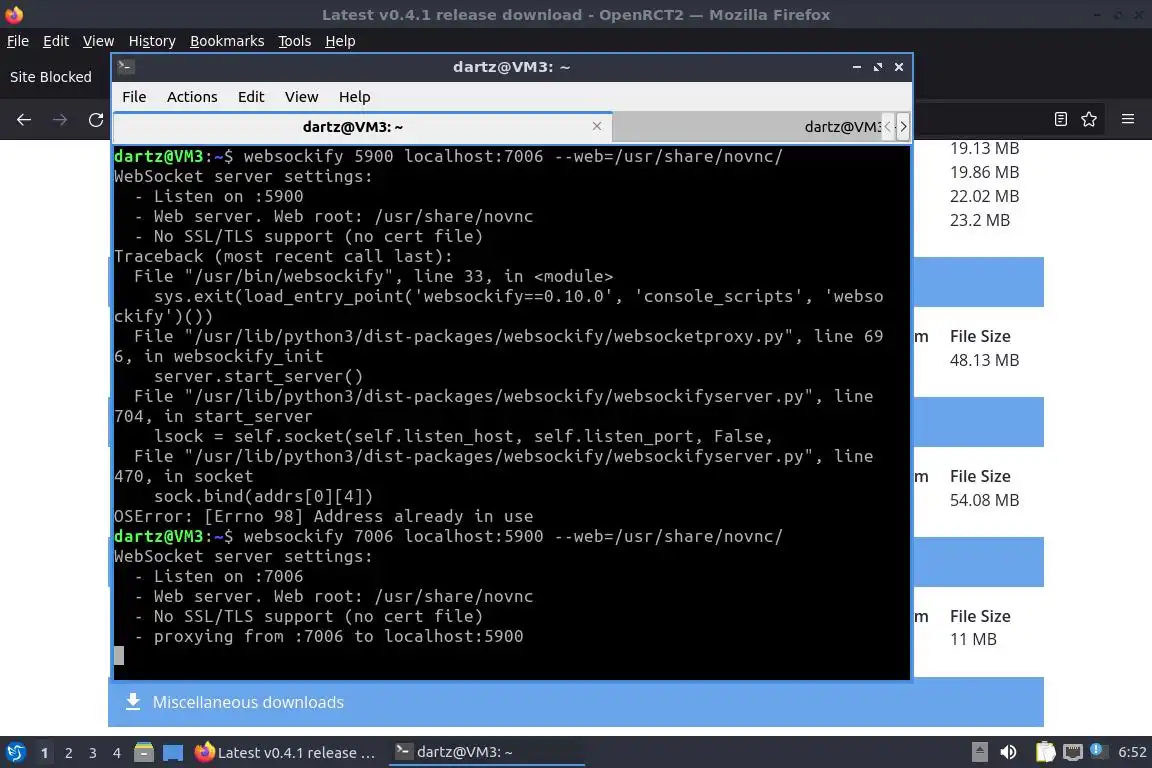Open the start menu on taskbar
This screenshot has height=768, width=1152.
[16, 752]
